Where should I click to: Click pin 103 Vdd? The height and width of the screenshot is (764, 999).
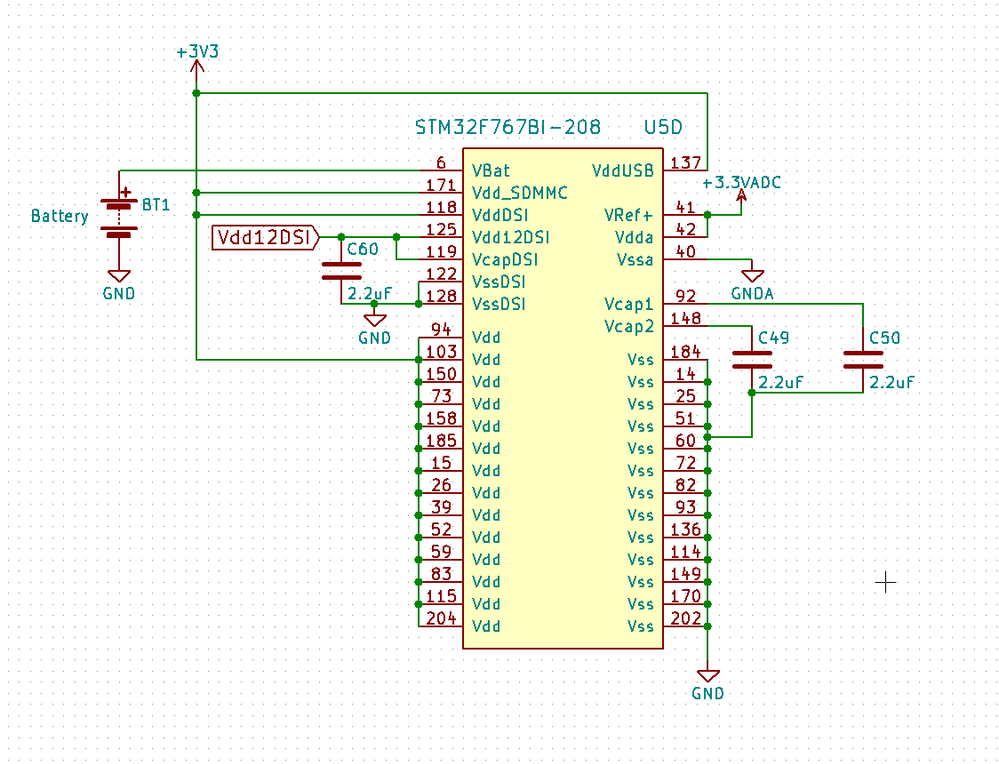[x=441, y=359]
